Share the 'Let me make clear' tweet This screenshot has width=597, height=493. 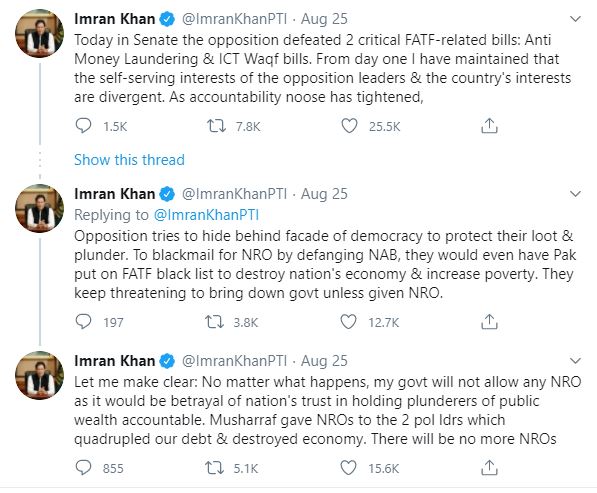[x=489, y=467]
